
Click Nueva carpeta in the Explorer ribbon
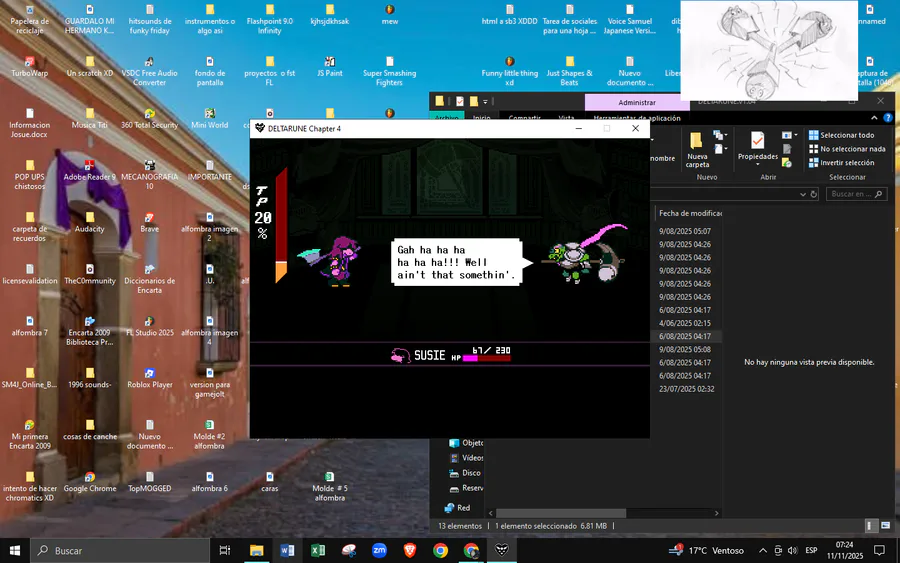click(697, 150)
